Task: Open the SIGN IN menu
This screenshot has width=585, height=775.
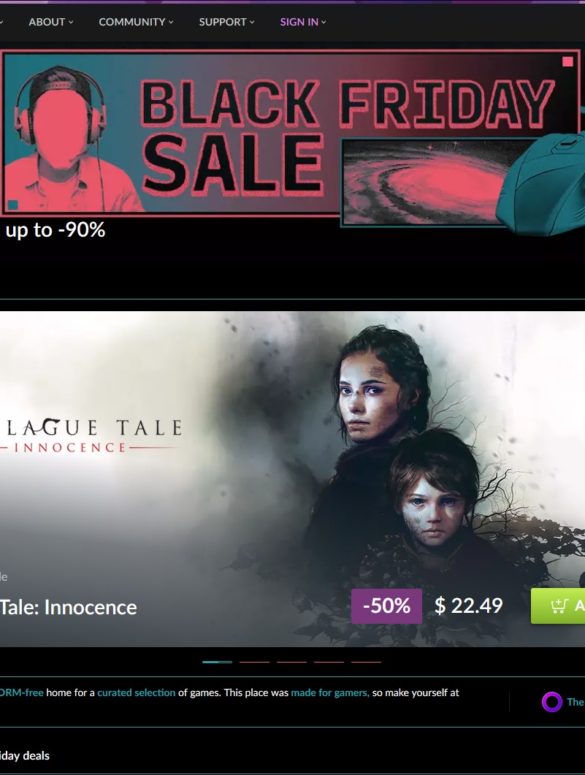Action: (303, 22)
